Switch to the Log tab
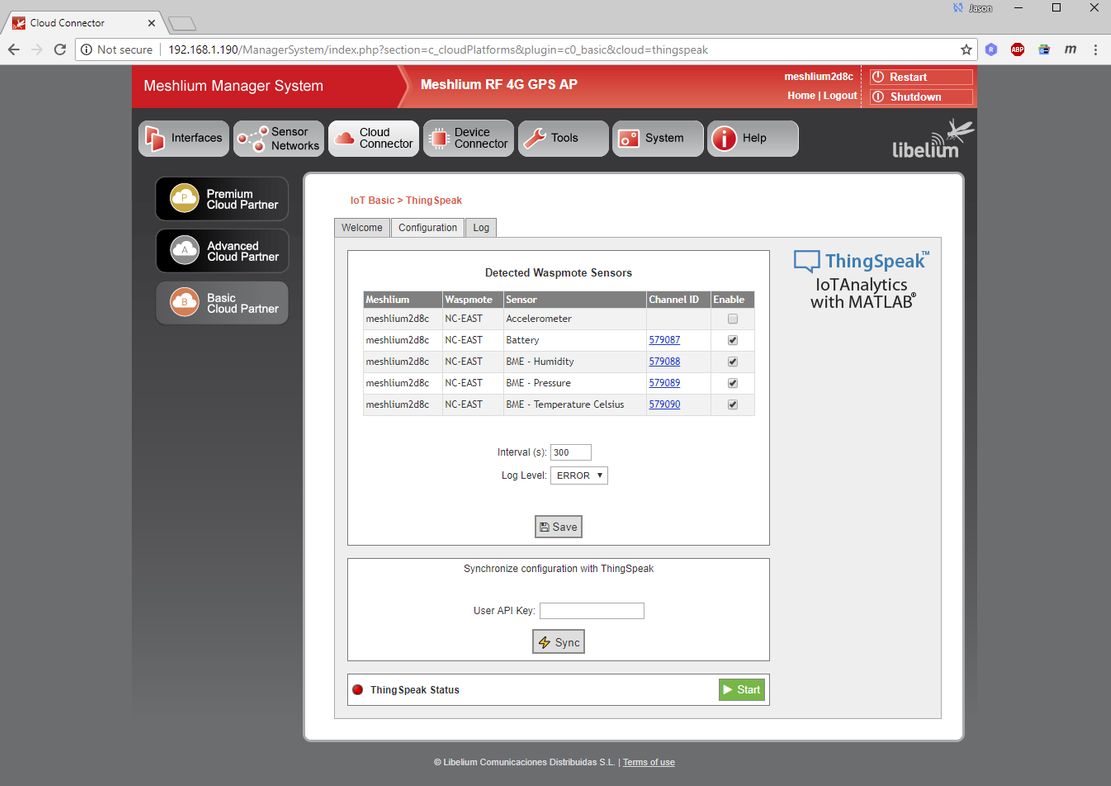 tap(481, 228)
